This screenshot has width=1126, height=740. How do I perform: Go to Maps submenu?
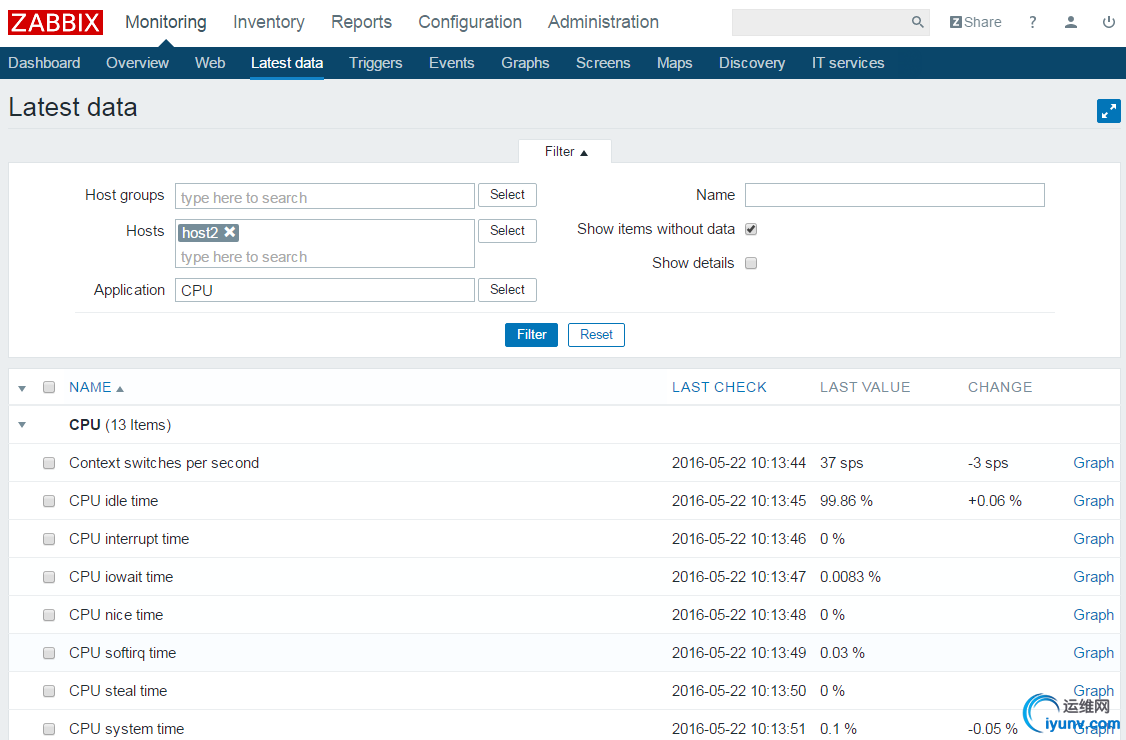pos(674,63)
